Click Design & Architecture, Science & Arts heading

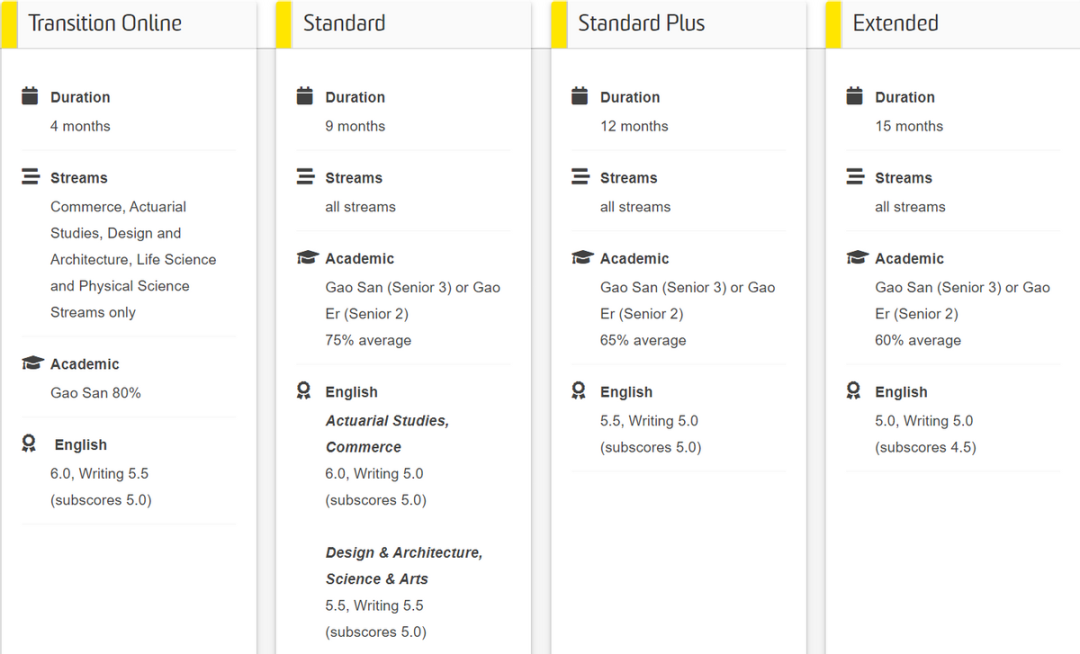click(404, 566)
